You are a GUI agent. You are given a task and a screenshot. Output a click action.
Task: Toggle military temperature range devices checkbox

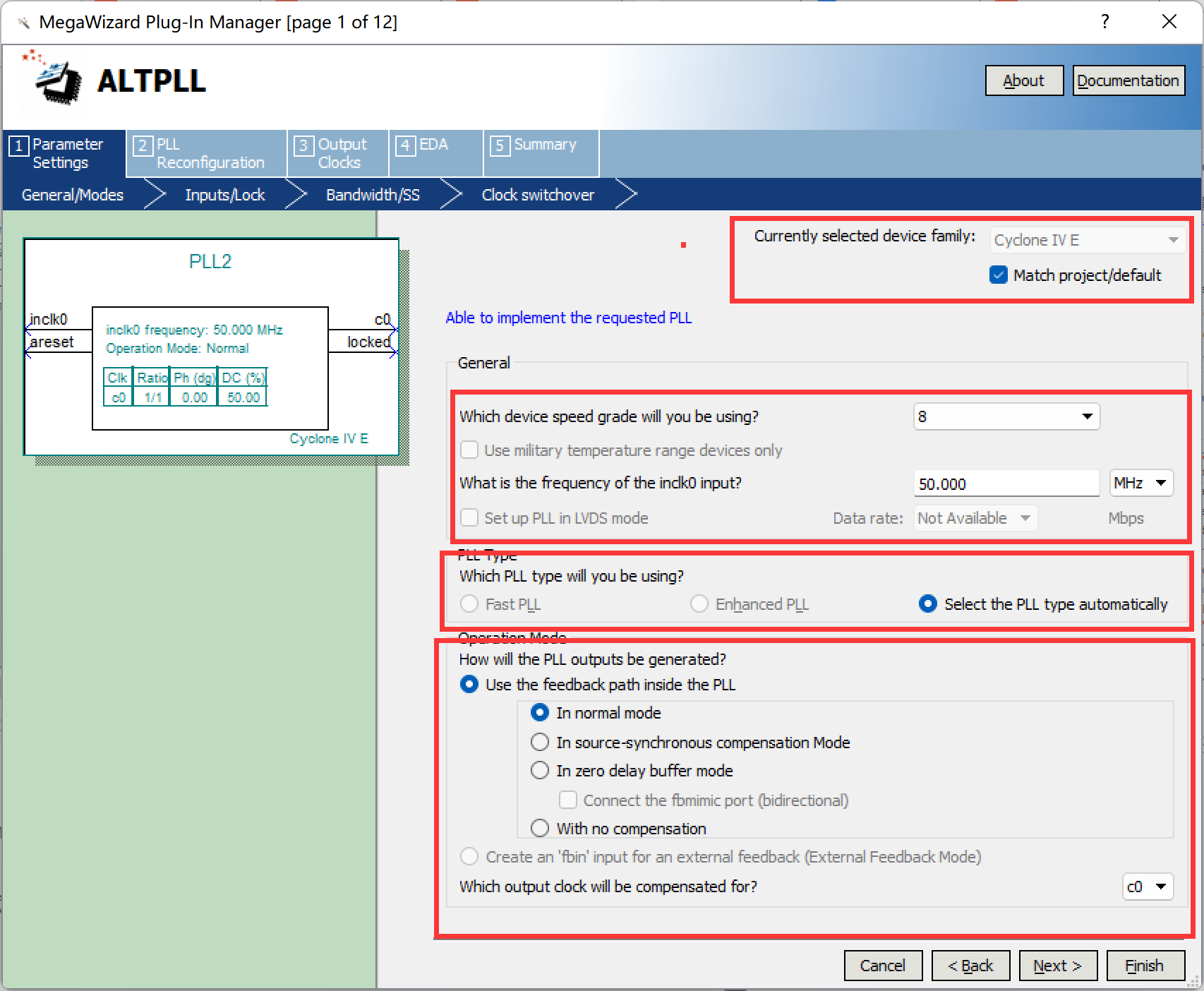pyautogui.click(x=469, y=450)
